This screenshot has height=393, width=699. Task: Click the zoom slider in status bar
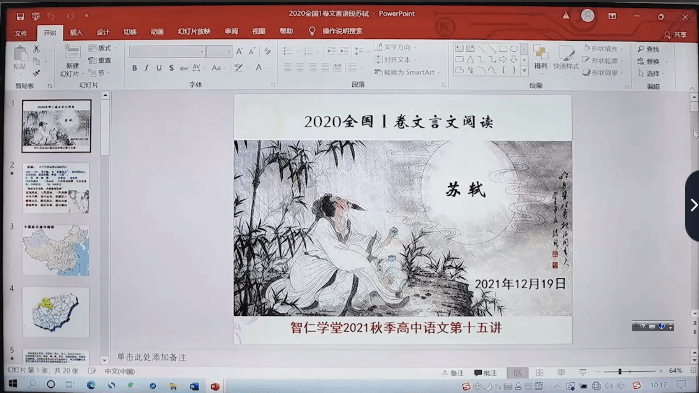click(x=630, y=371)
